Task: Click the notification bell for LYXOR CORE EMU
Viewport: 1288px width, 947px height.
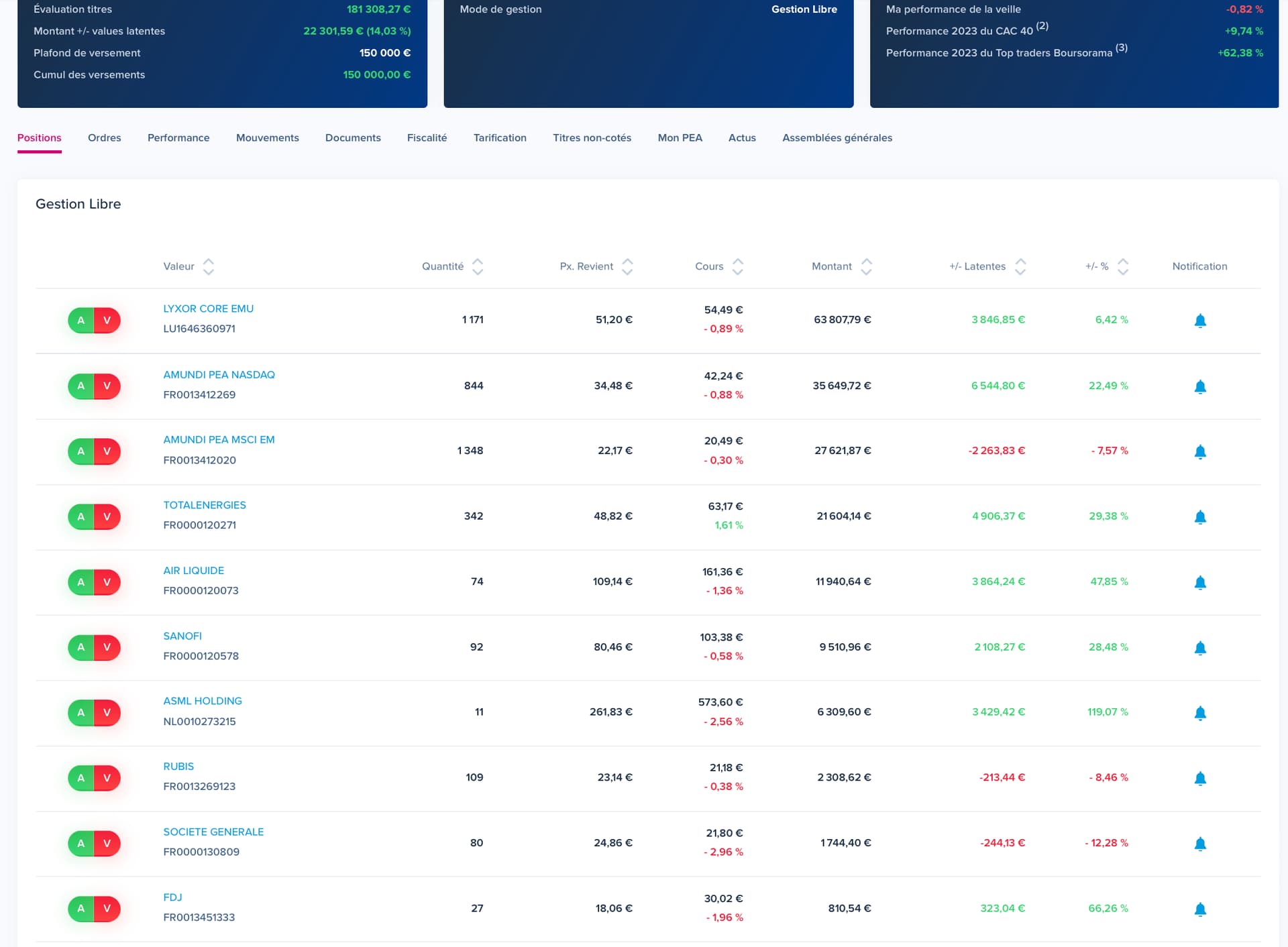Action: [x=1200, y=321]
